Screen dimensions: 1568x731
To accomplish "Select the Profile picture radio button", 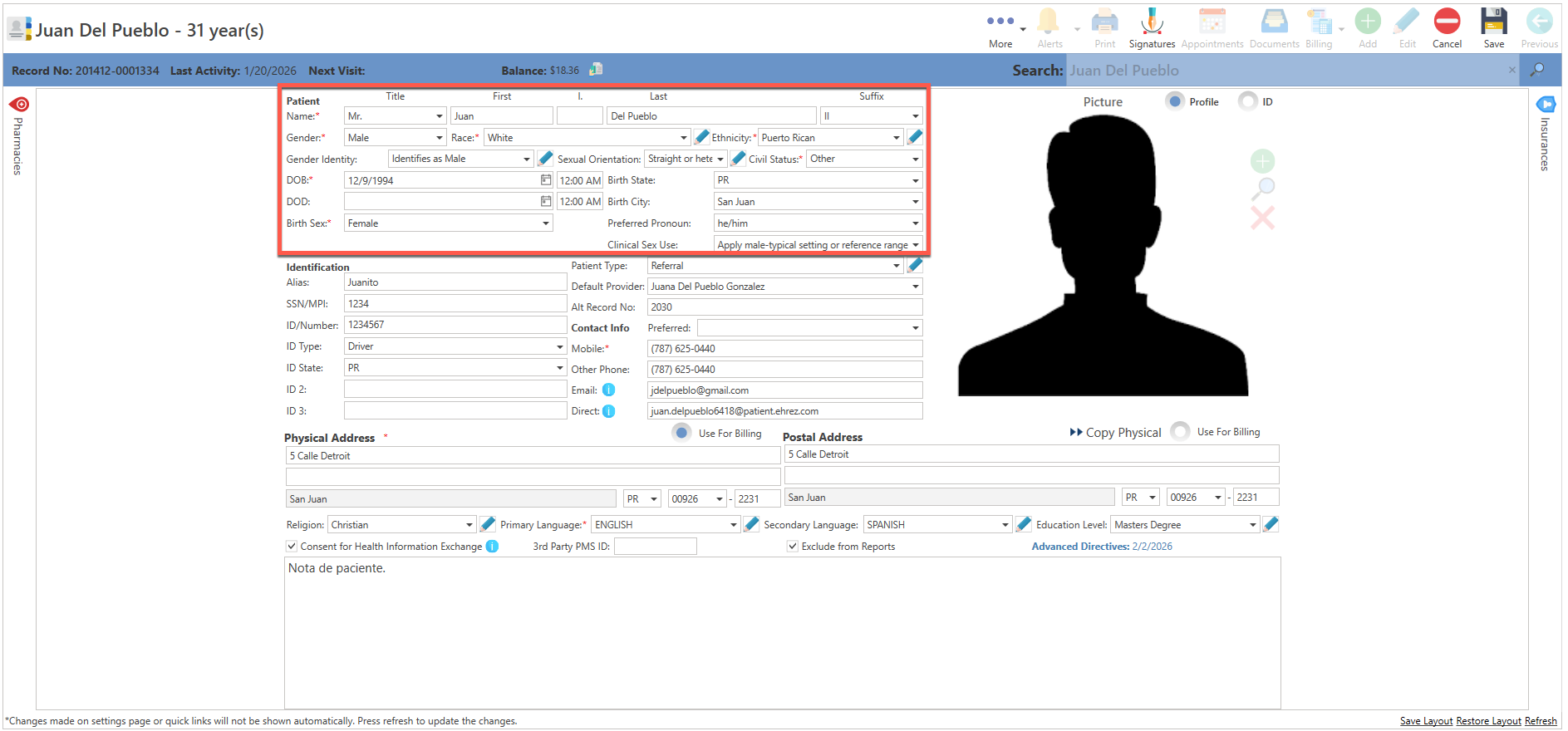I will click(1174, 101).
